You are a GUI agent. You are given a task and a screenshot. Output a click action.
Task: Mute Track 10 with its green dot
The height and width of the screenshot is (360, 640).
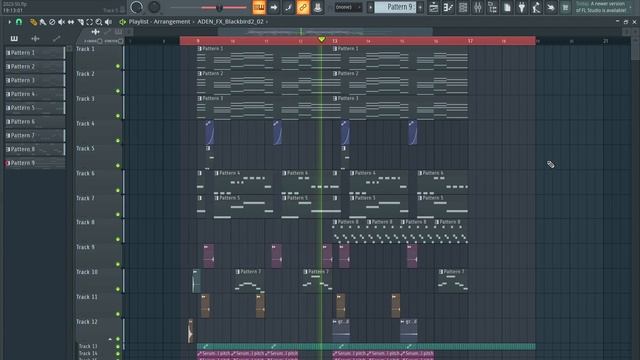[118, 289]
